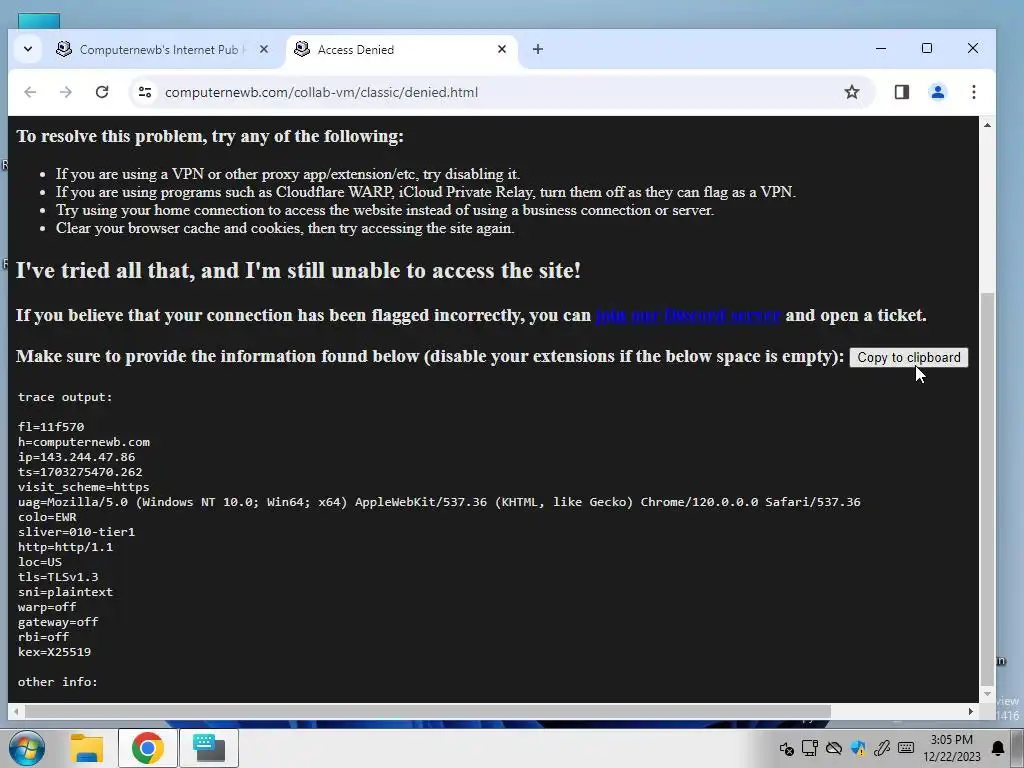
Task: Switch to Computernewb's Internet Pub tab
Action: (x=163, y=50)
